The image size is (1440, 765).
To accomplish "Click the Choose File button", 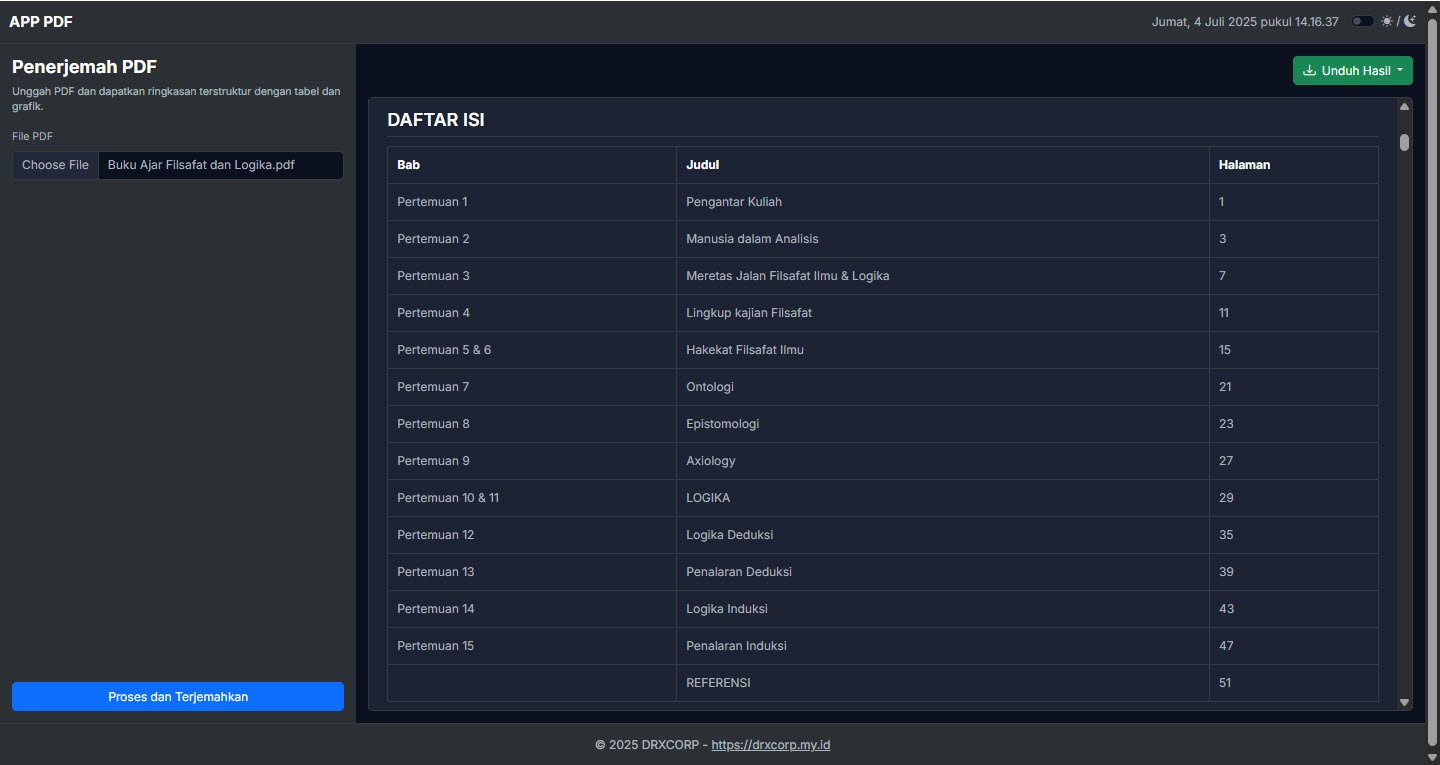I will point(56,165).
